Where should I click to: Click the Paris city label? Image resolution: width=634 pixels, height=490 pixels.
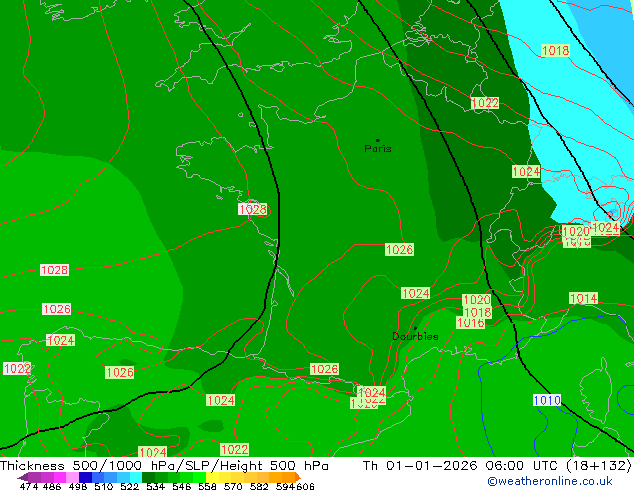coord(378,149)
